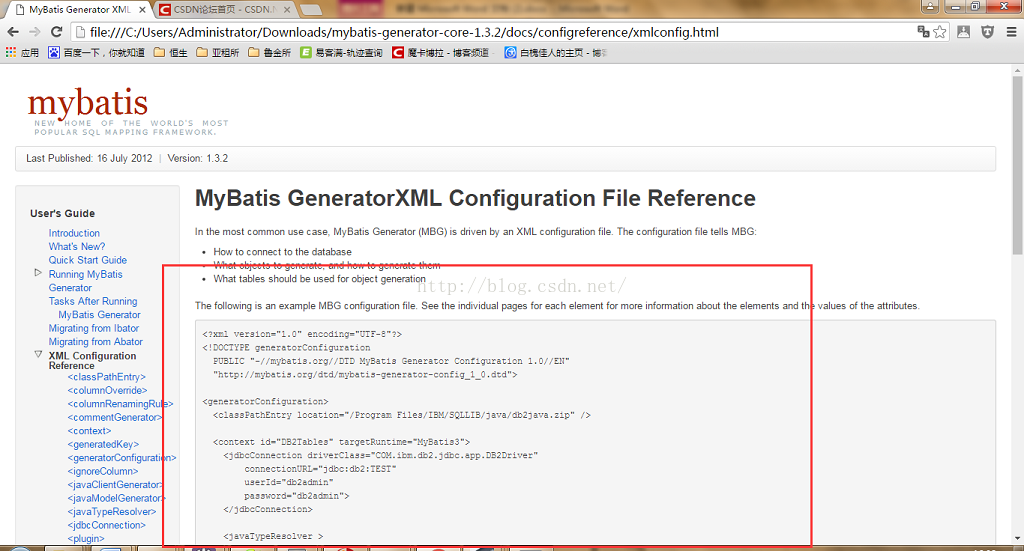
Task: Open the 白槐佳人的主页 bookmark
Action: coord(556,52)
